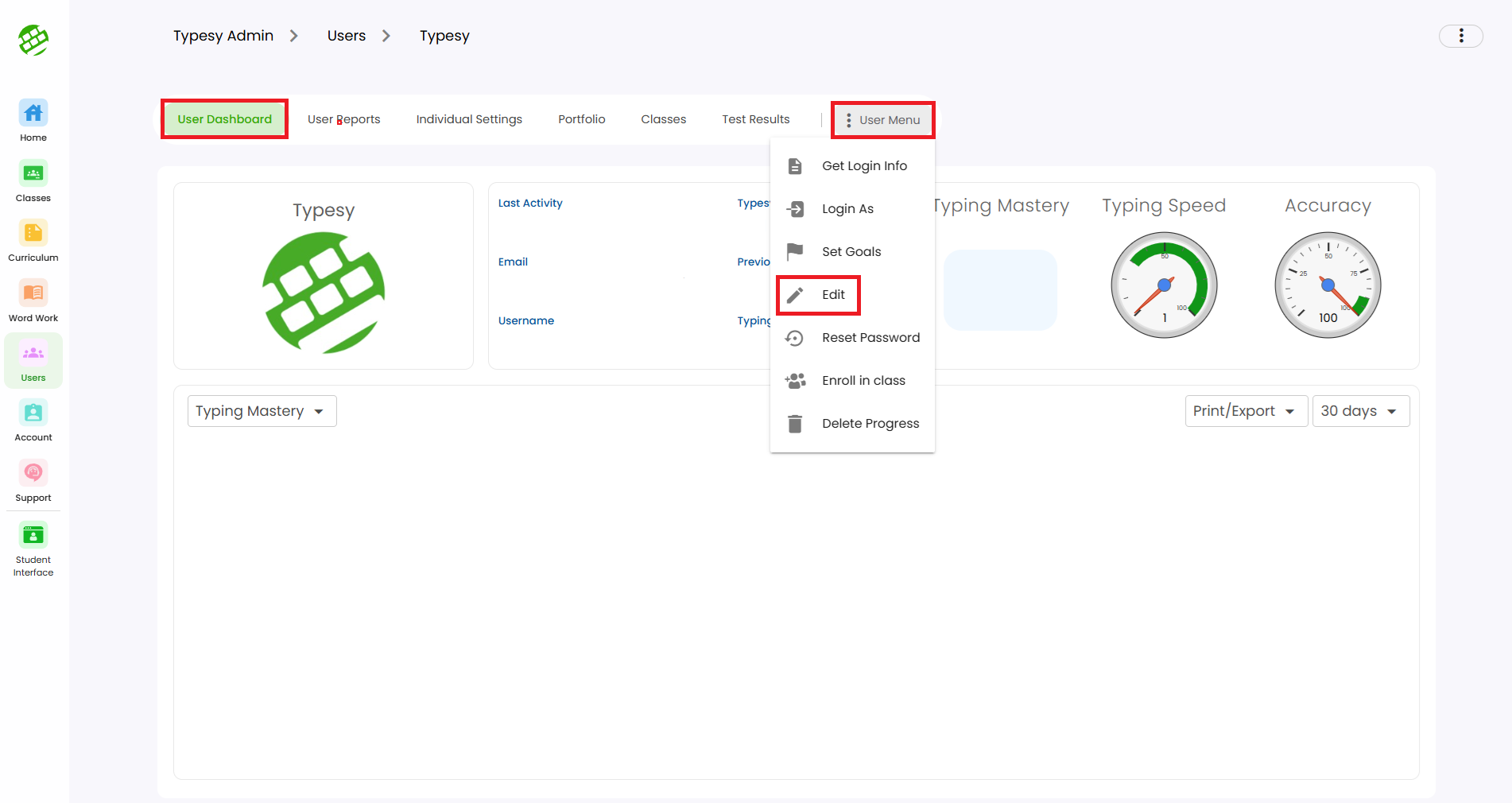Click the Email label
1512x803 pixels.
513,262
